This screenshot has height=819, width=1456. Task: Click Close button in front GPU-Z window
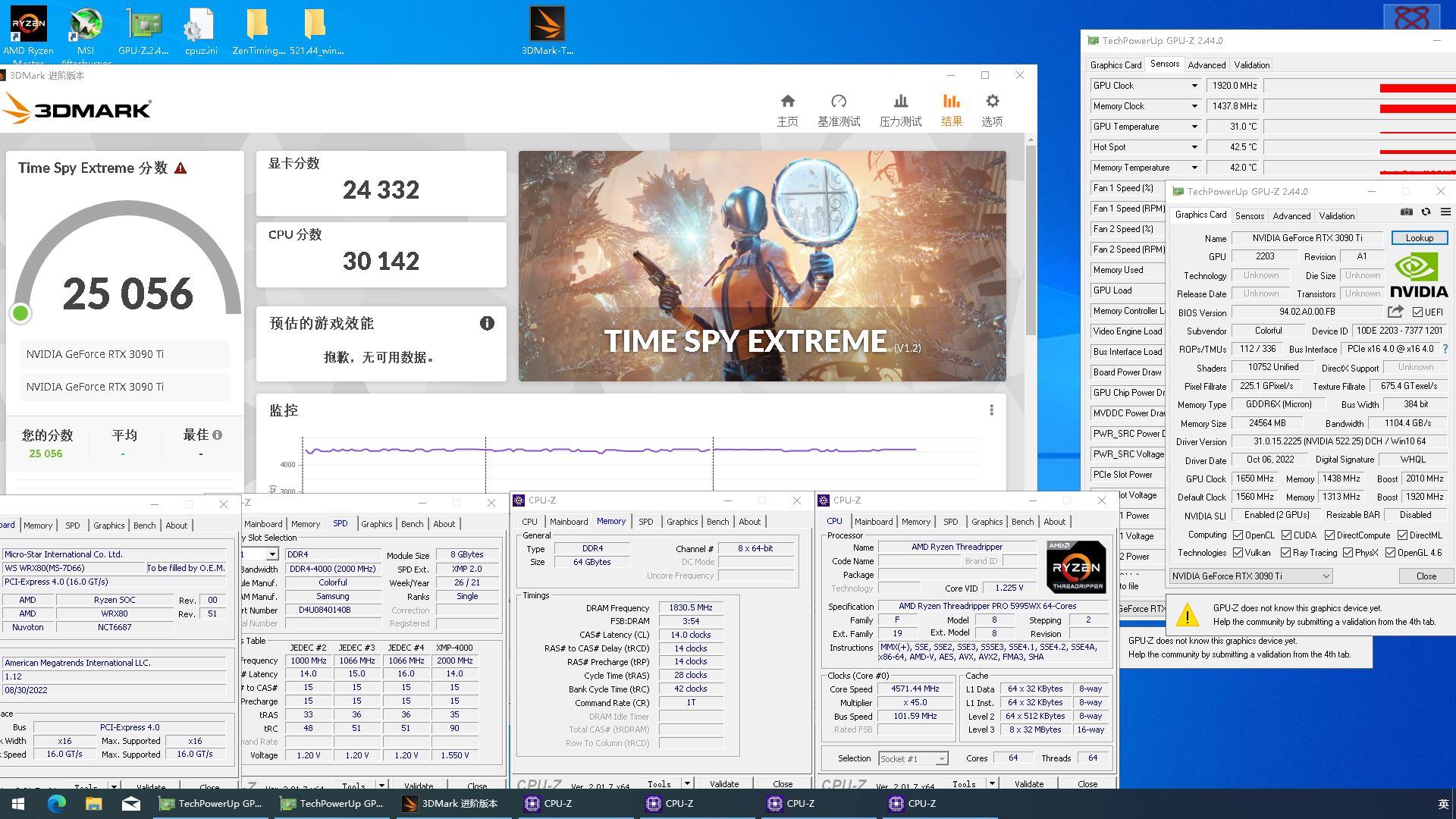1426,576
